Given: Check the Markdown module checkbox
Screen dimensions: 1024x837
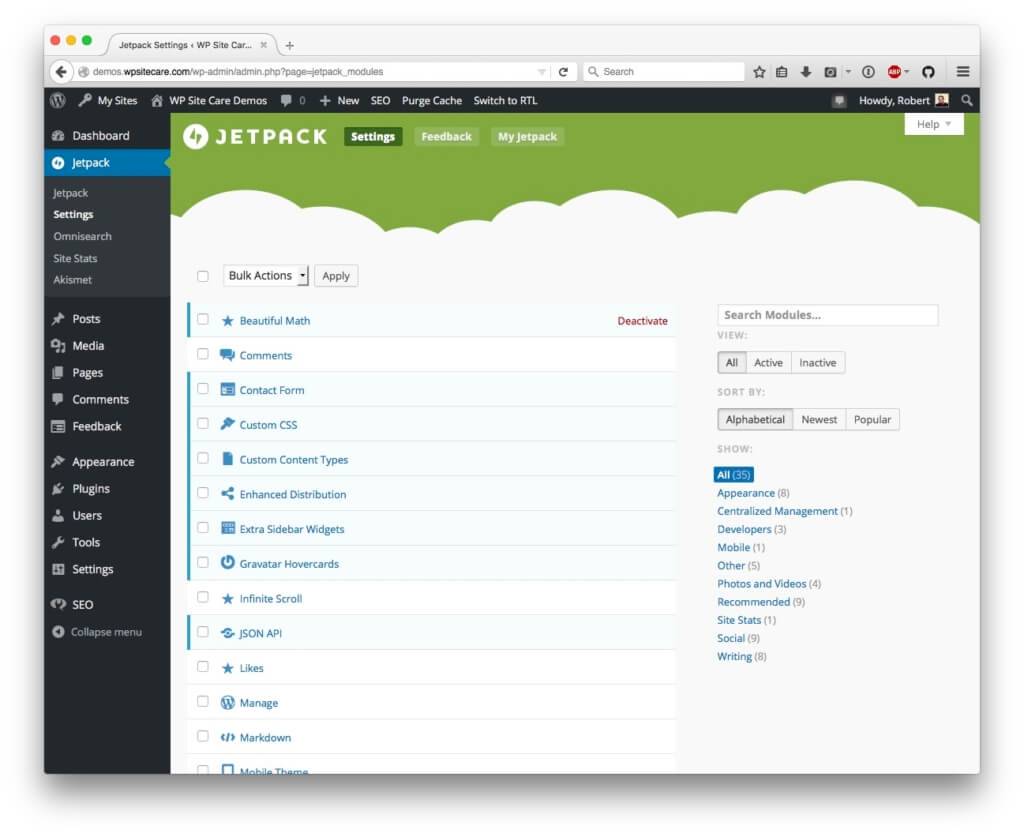Looking at the screenshot, I should click(203, 736).
